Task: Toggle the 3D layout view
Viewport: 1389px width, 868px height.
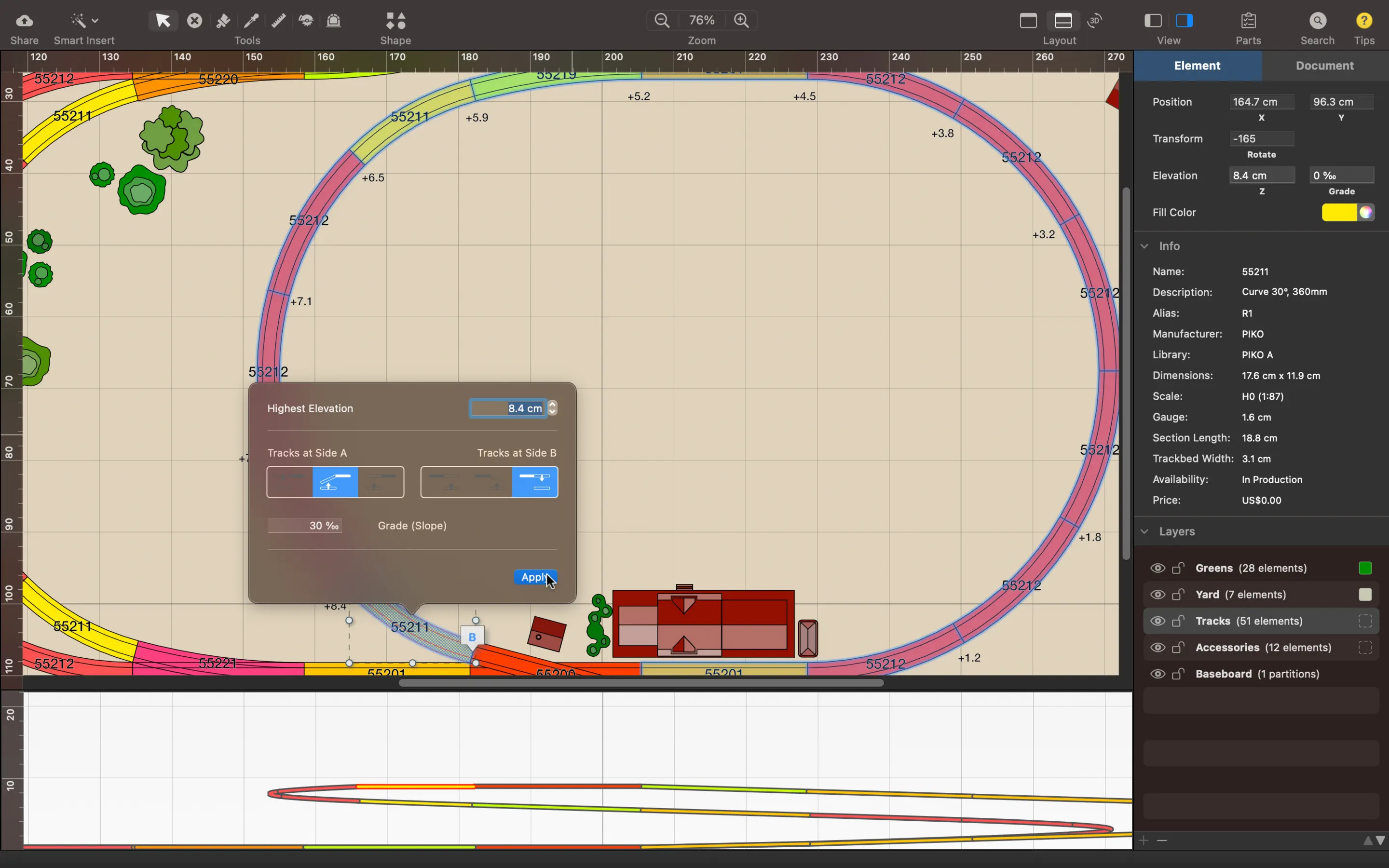Action: [x=1095, y=21]
